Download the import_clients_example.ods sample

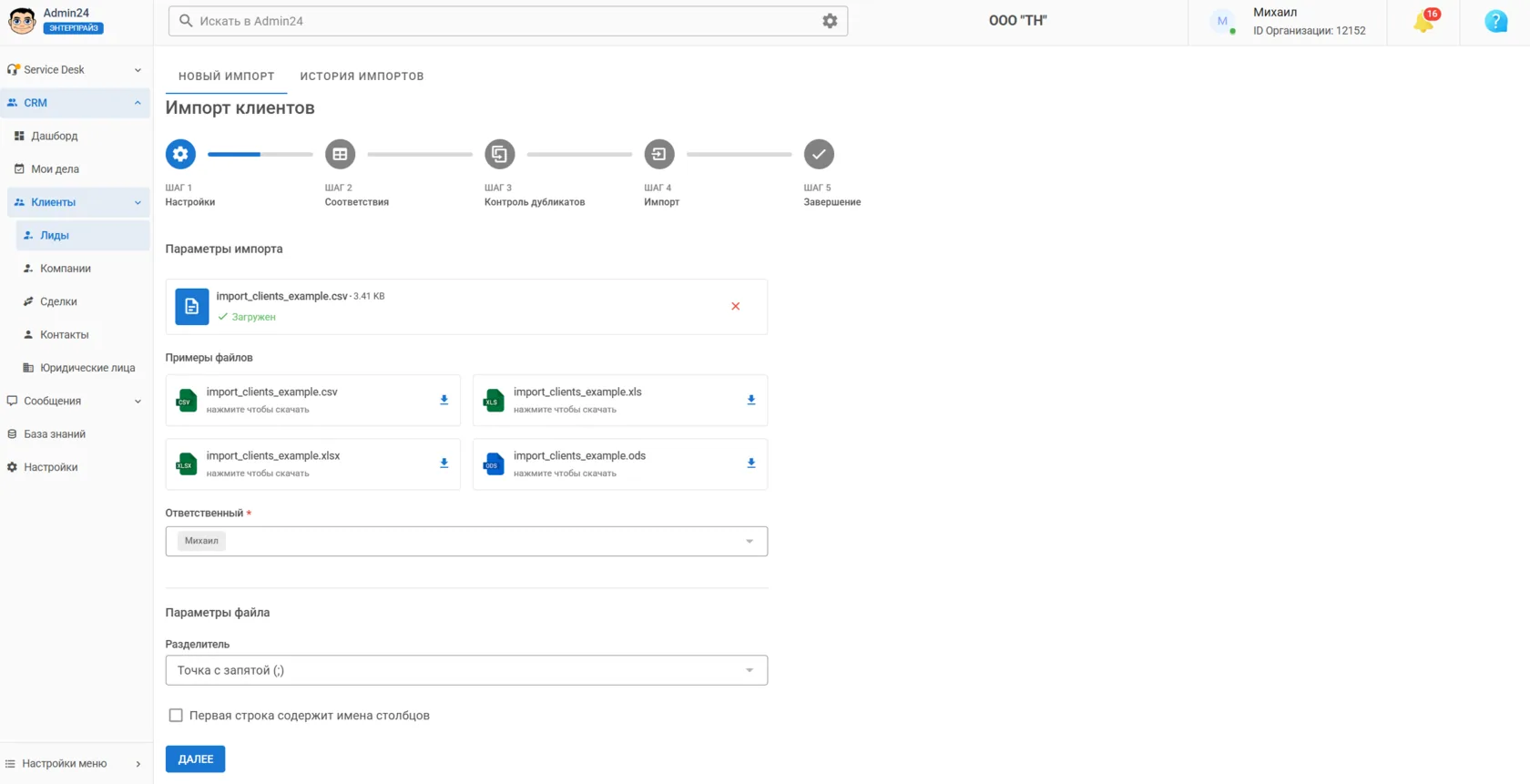tap(751, 463)
